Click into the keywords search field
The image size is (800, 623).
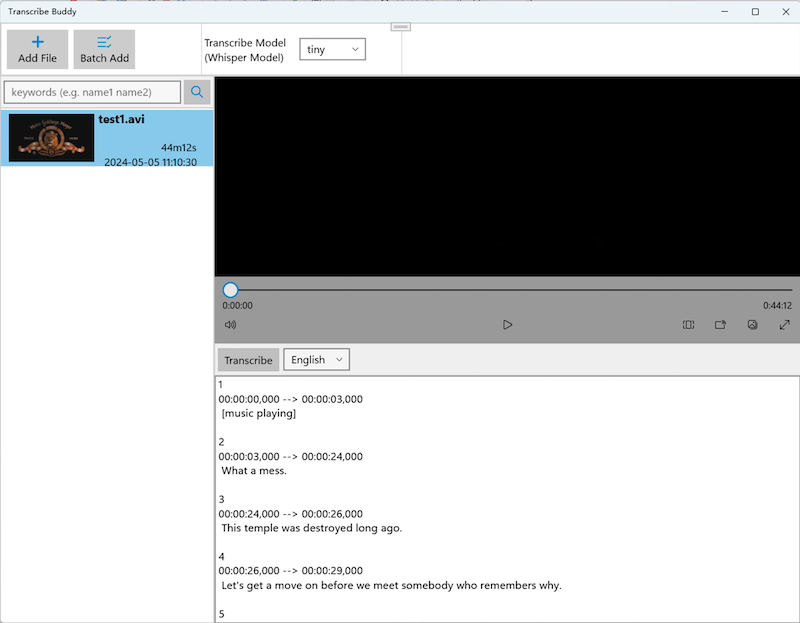pos(92,92)
